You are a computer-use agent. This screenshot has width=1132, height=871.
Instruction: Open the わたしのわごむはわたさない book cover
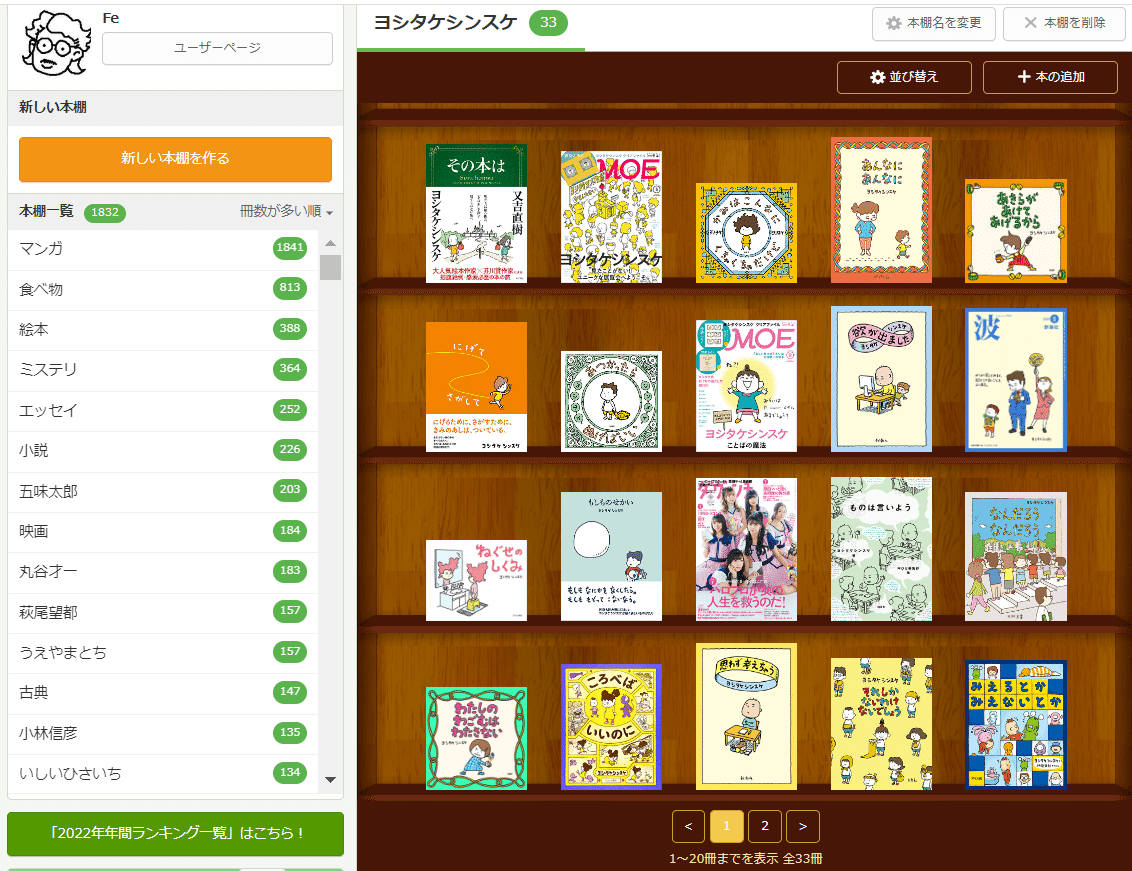476,739
